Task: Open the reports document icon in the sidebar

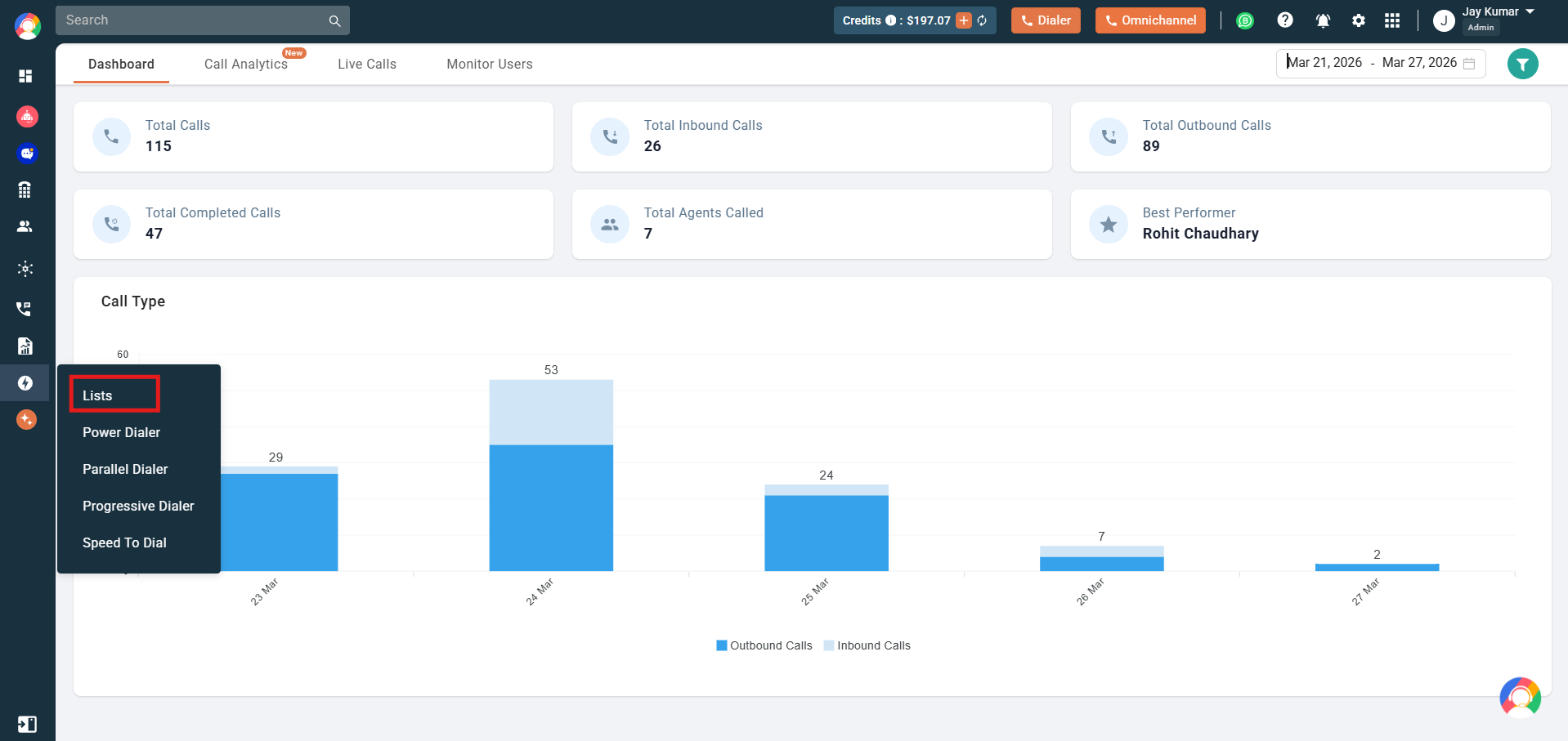Action: 25,346
